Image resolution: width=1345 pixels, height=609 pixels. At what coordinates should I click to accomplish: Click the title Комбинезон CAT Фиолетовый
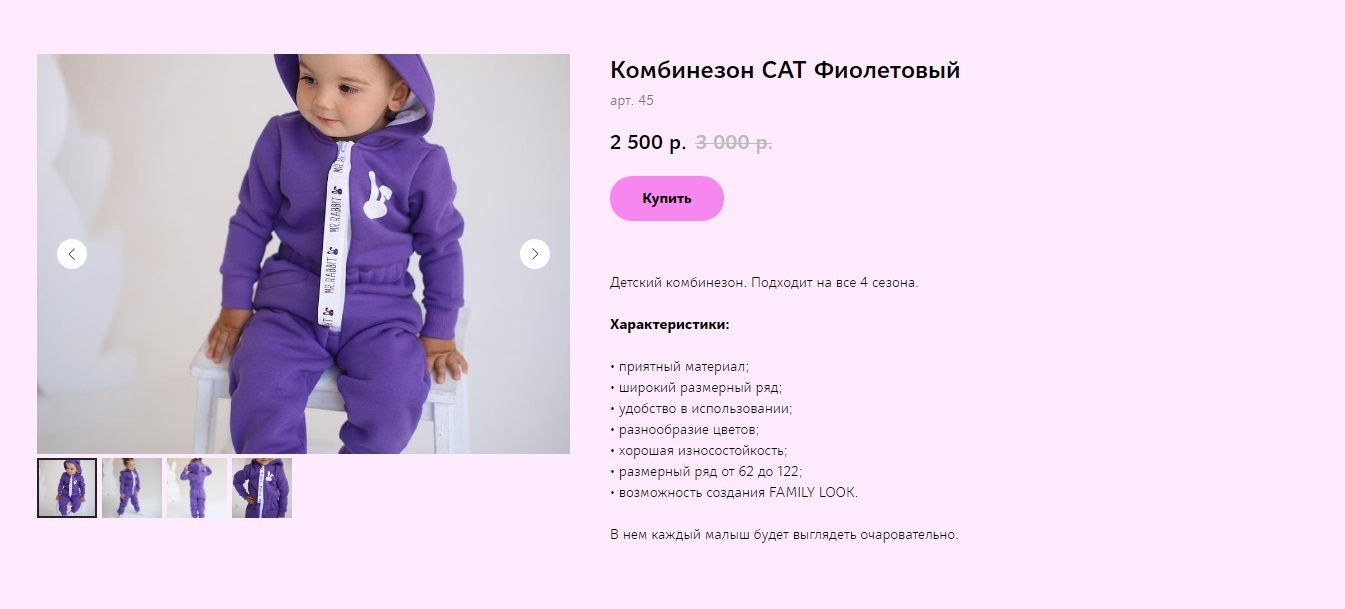click(785, 70)
